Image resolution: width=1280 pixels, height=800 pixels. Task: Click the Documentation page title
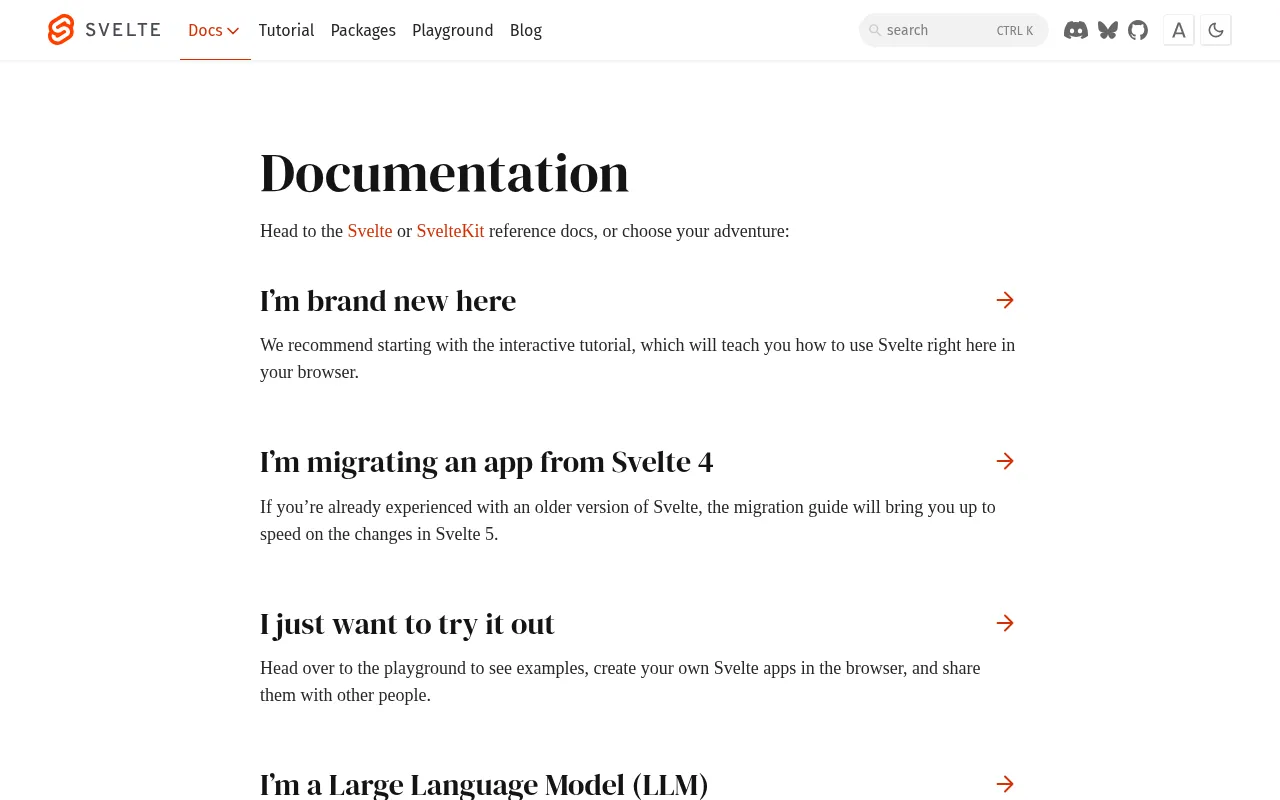coord(444,172)
